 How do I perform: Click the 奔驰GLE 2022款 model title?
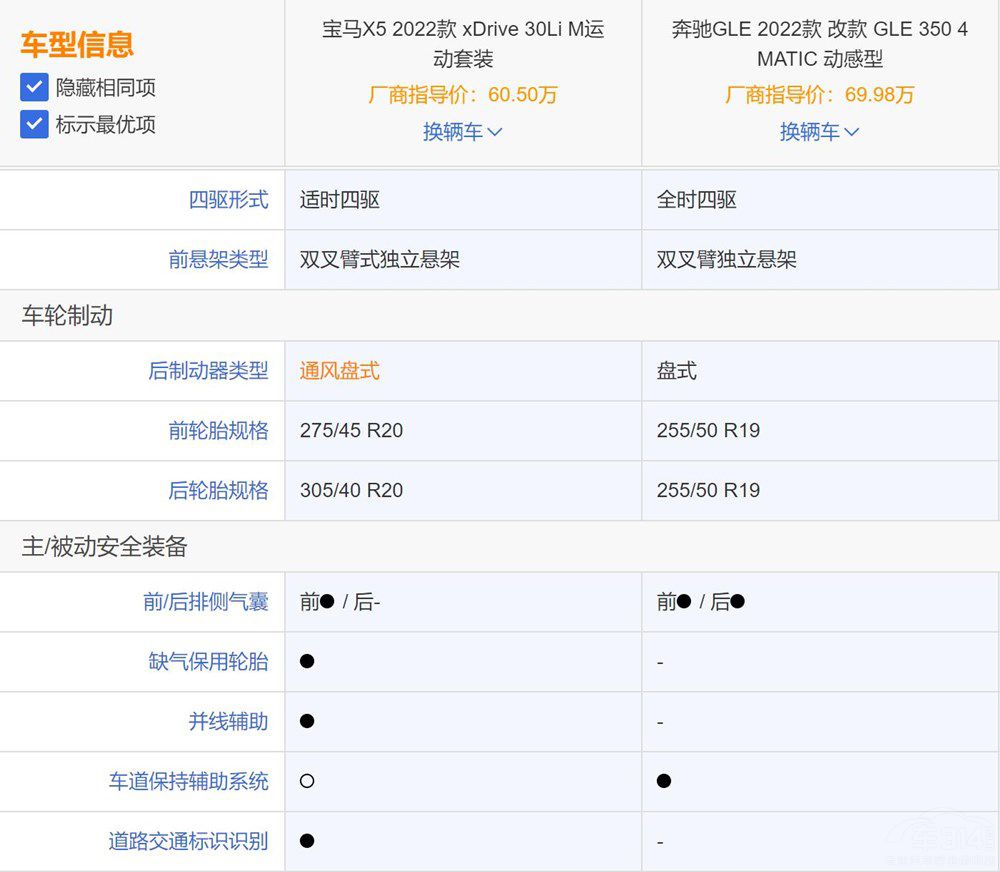(x=819, y=44)
